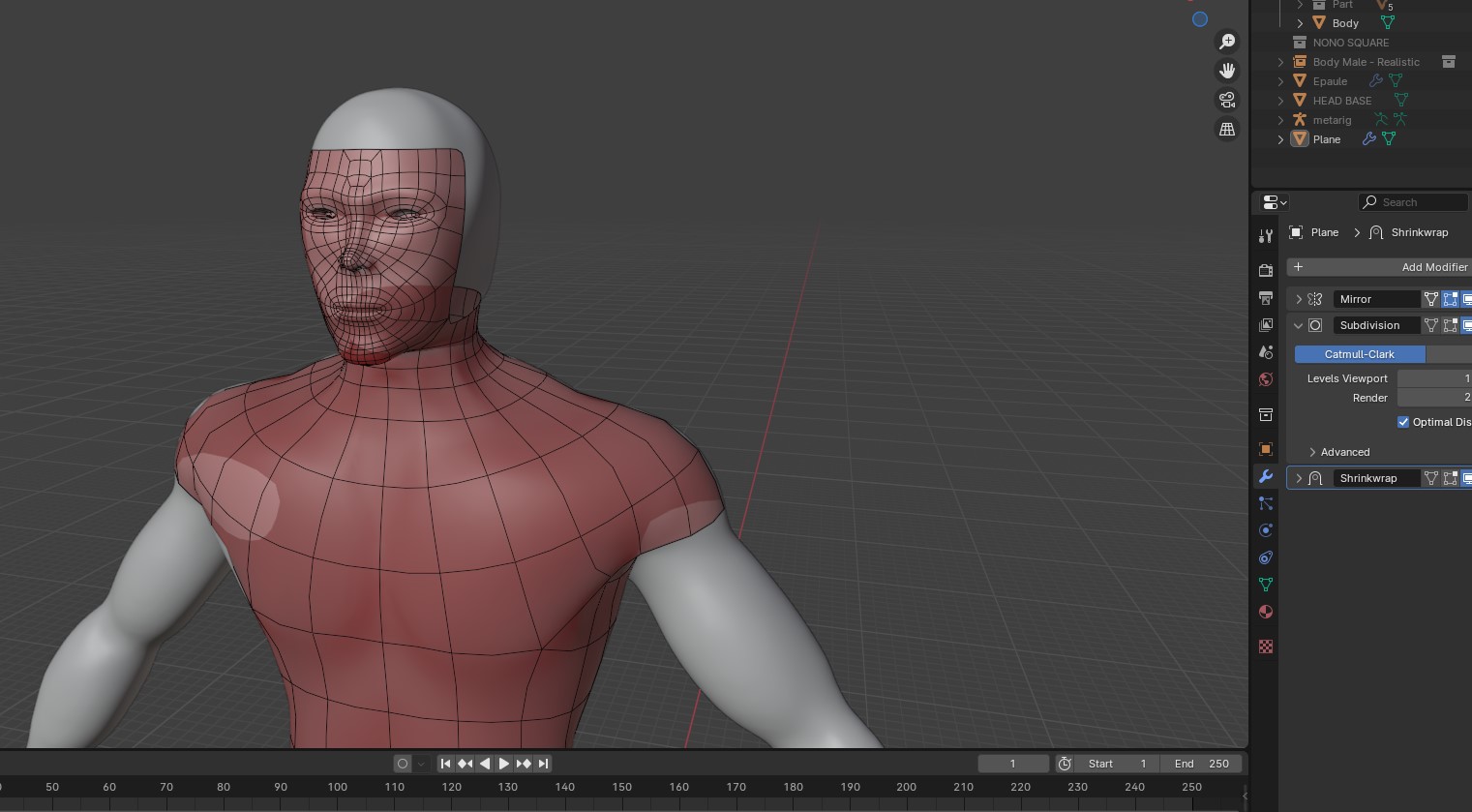1472x812 pixels.
Task: Open the Material properties tab
Action: [1265, 612]
